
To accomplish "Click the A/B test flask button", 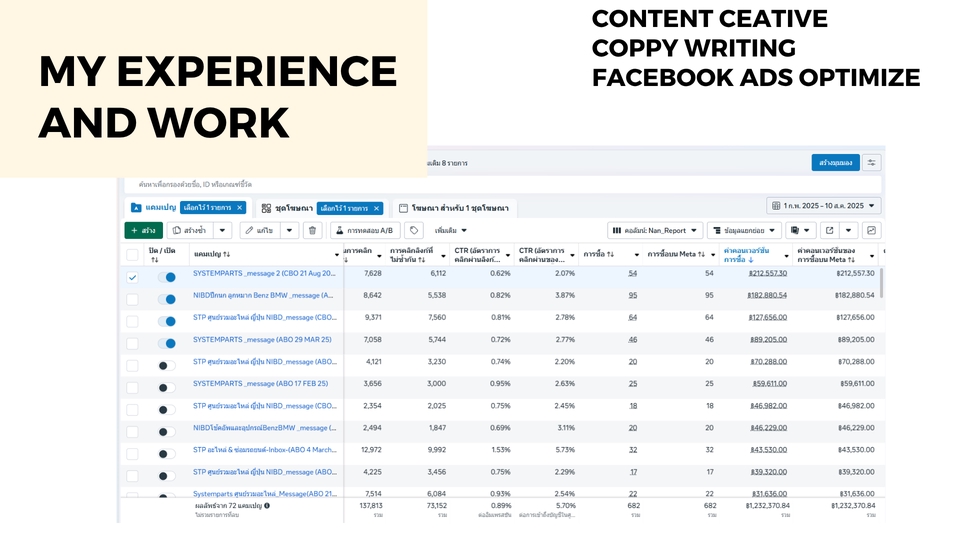I will [365, 230].
